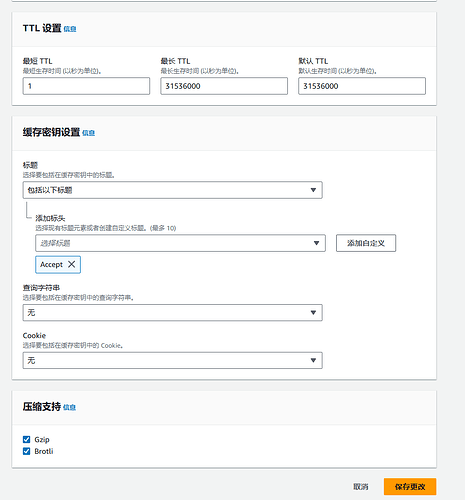Expand the 包括以下标题 headers dropdown
Screen dimensions: 465x500
(x=173, y=190)
